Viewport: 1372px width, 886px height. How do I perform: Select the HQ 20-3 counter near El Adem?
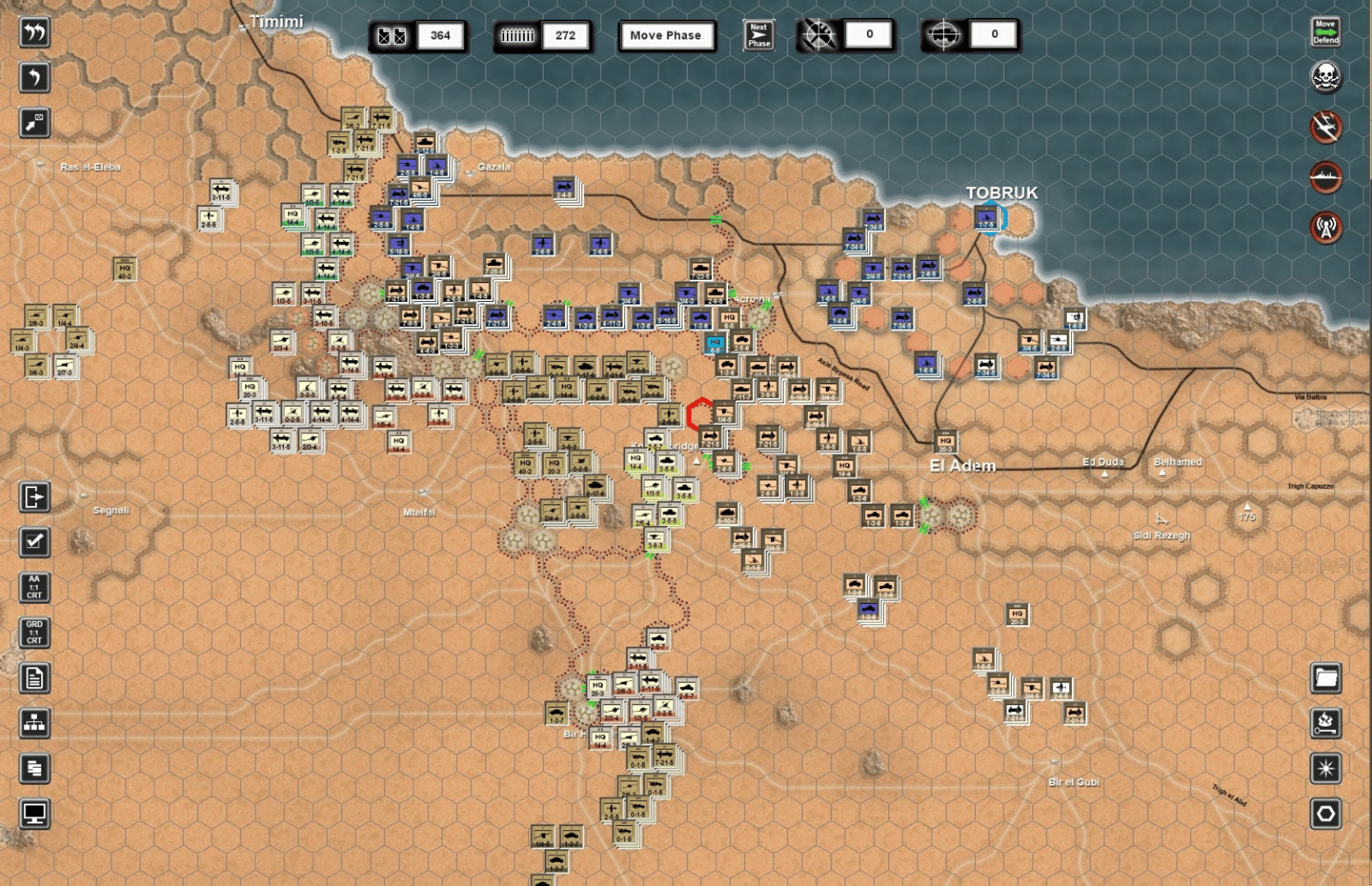(945, 443)
